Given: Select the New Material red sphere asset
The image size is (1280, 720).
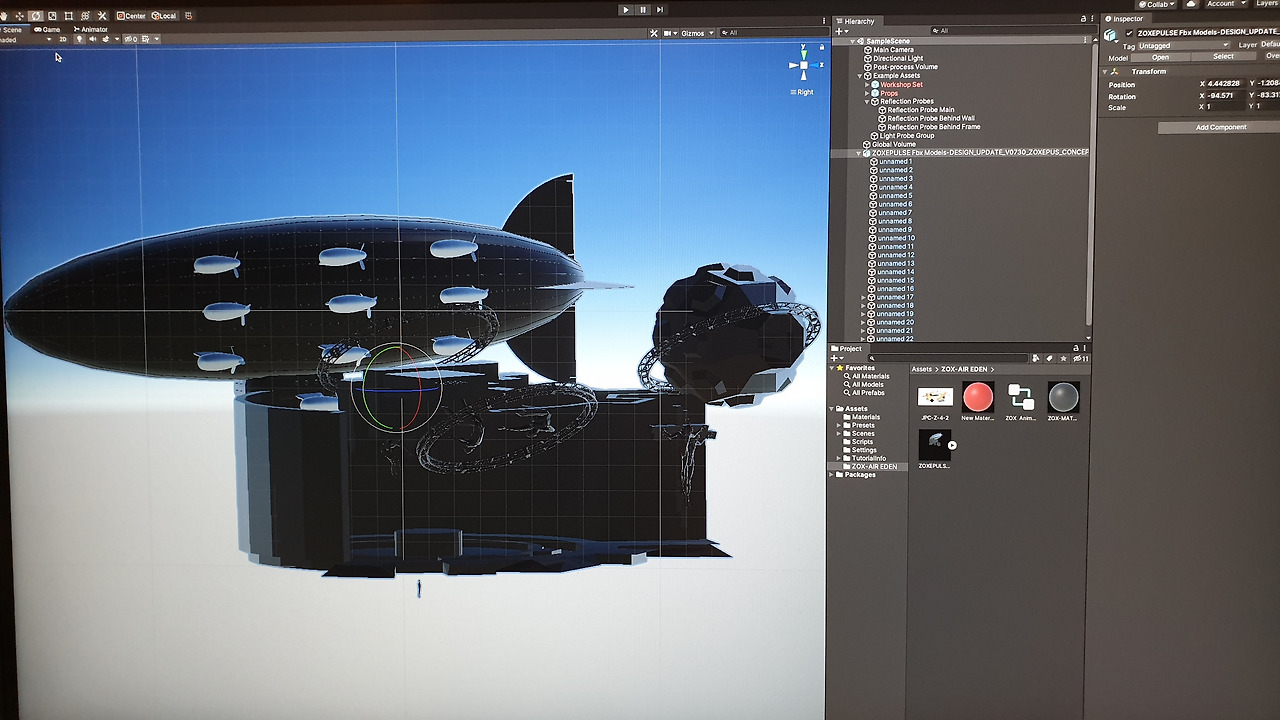Looking at the screenshot, I should pyautogui.click(x=978, y=397).
